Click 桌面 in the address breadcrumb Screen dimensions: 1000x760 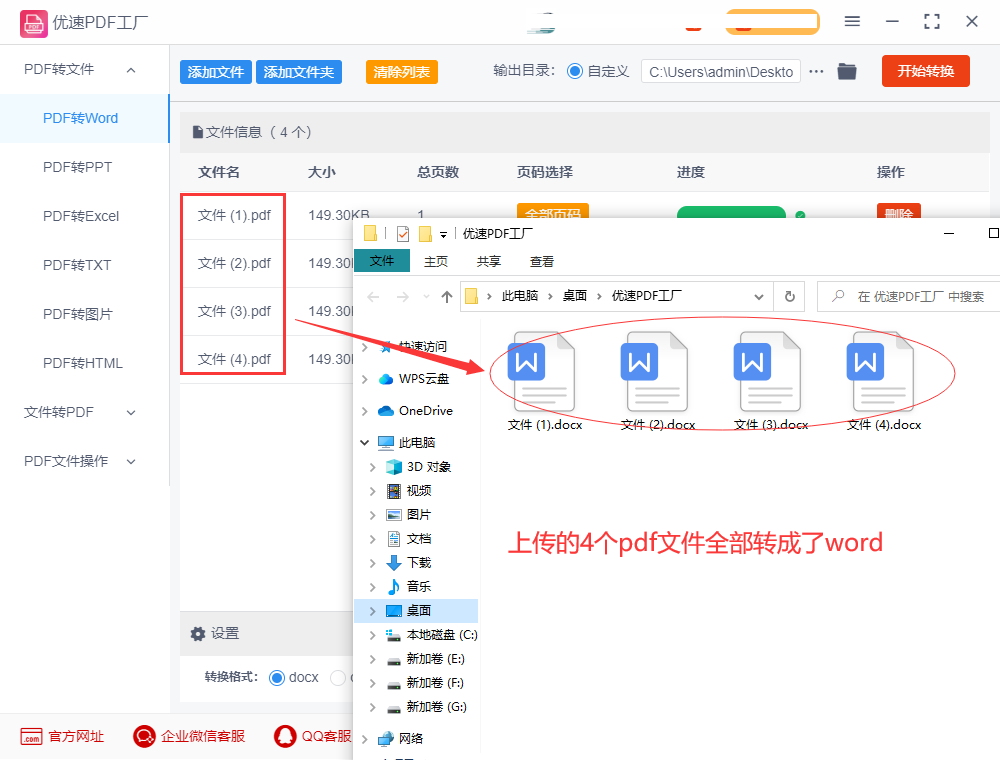point(575,296)
